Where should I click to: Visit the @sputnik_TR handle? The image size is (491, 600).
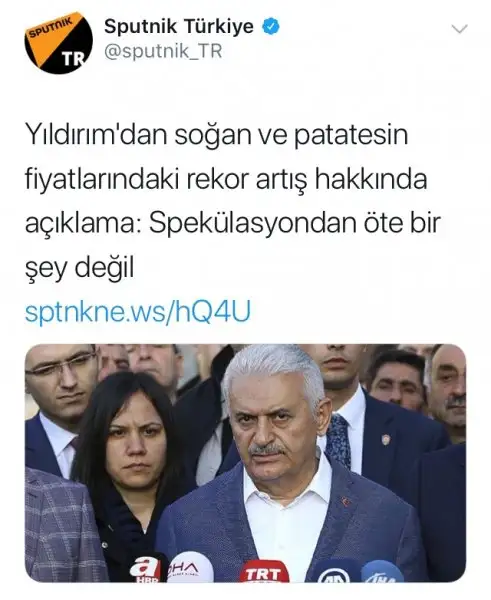tap(163, 51)
